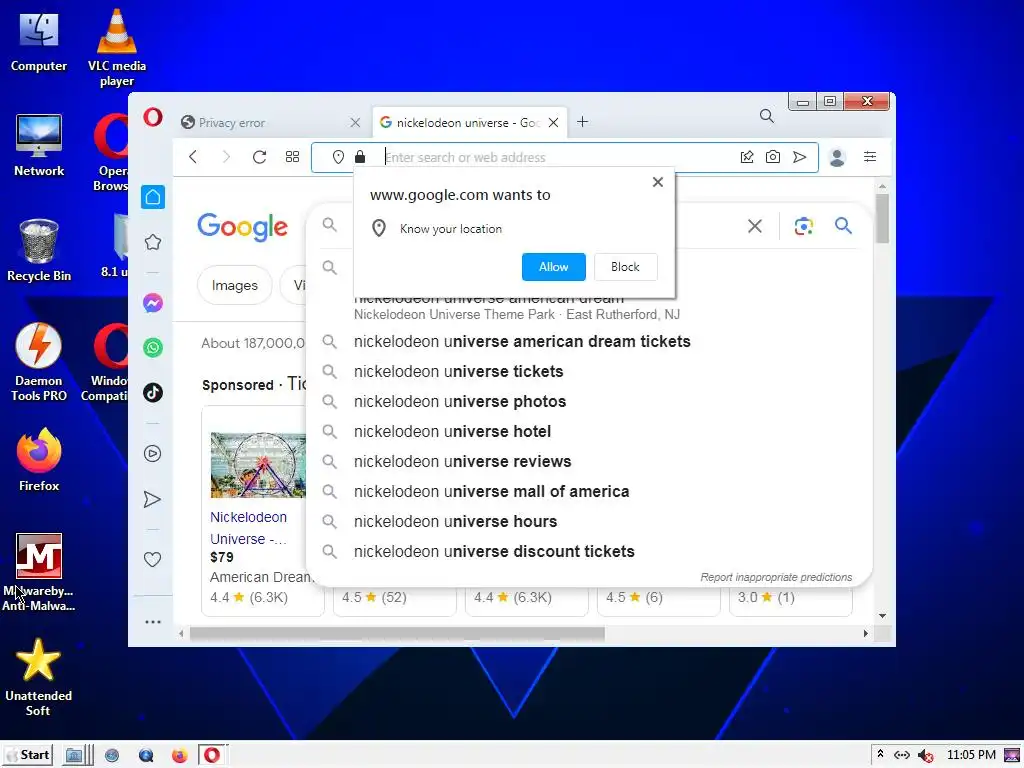Click the tab search magnifier icon
This screenshot has height=768, width=1024.
click(x=767, y=116)
